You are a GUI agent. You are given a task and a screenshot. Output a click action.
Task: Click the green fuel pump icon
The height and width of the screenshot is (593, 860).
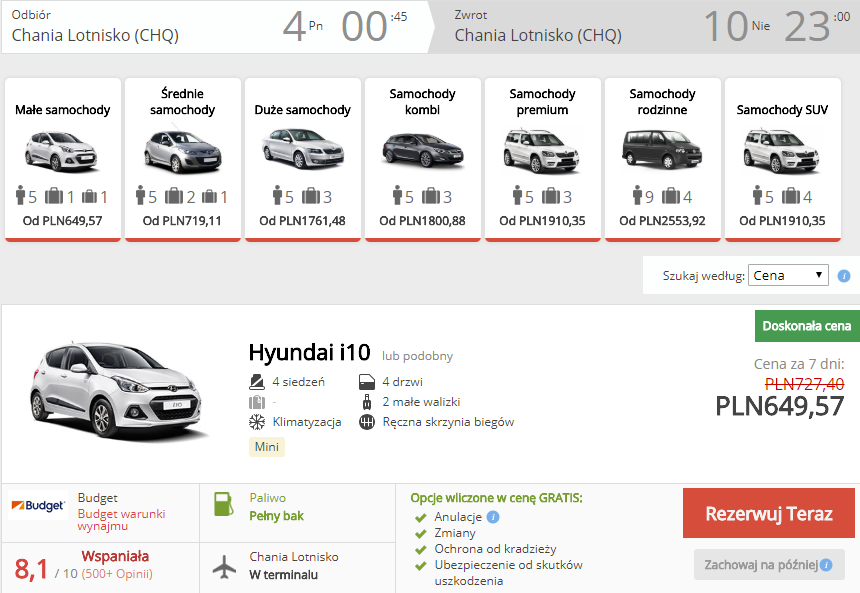pyautogui.click(x=223, y=504)
